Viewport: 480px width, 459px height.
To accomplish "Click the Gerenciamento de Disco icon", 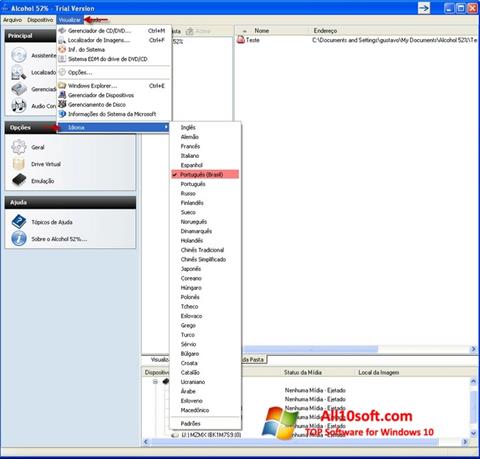I will point(62,104).
